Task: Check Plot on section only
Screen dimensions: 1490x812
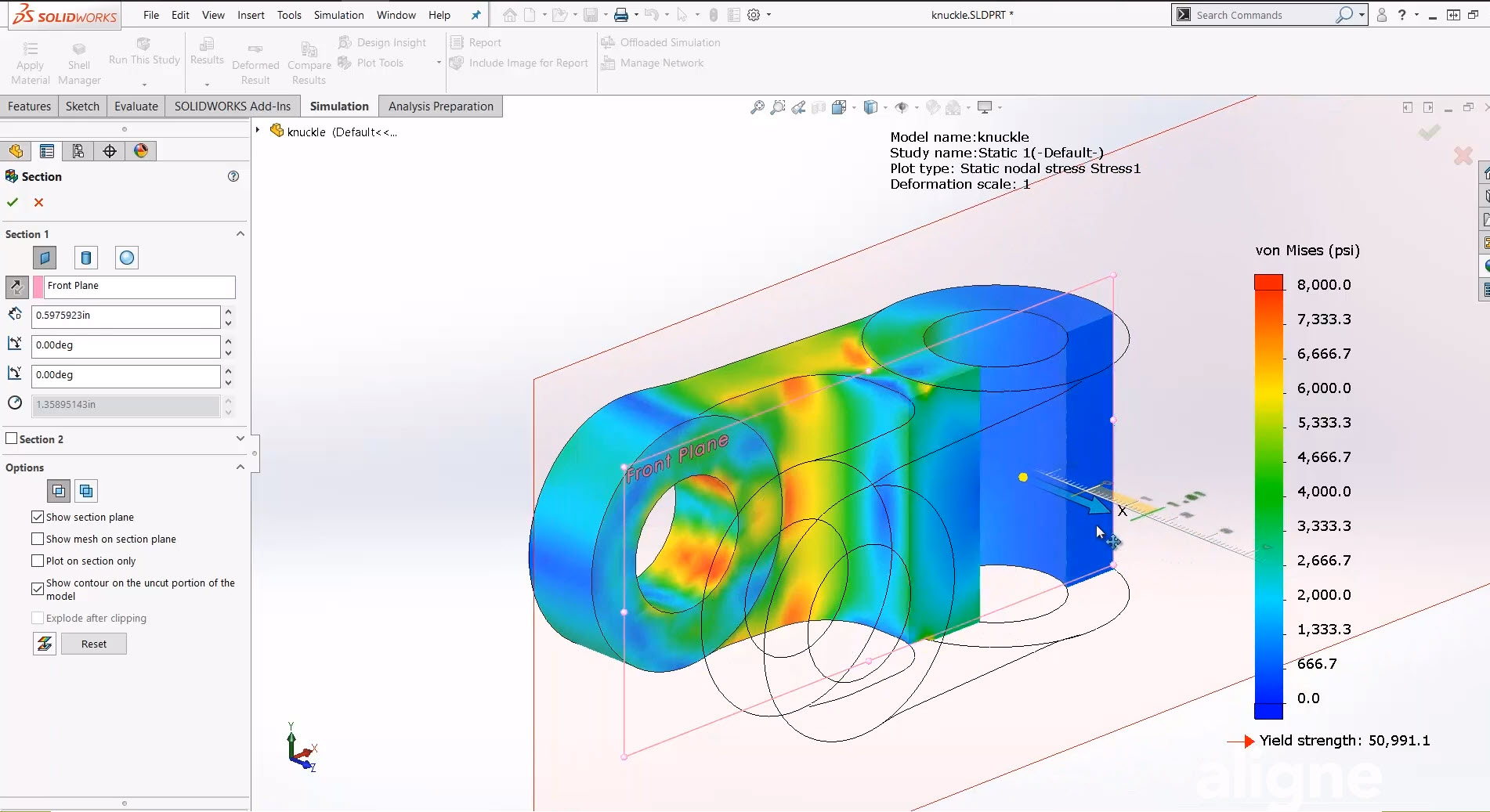Action: [37, 561]
